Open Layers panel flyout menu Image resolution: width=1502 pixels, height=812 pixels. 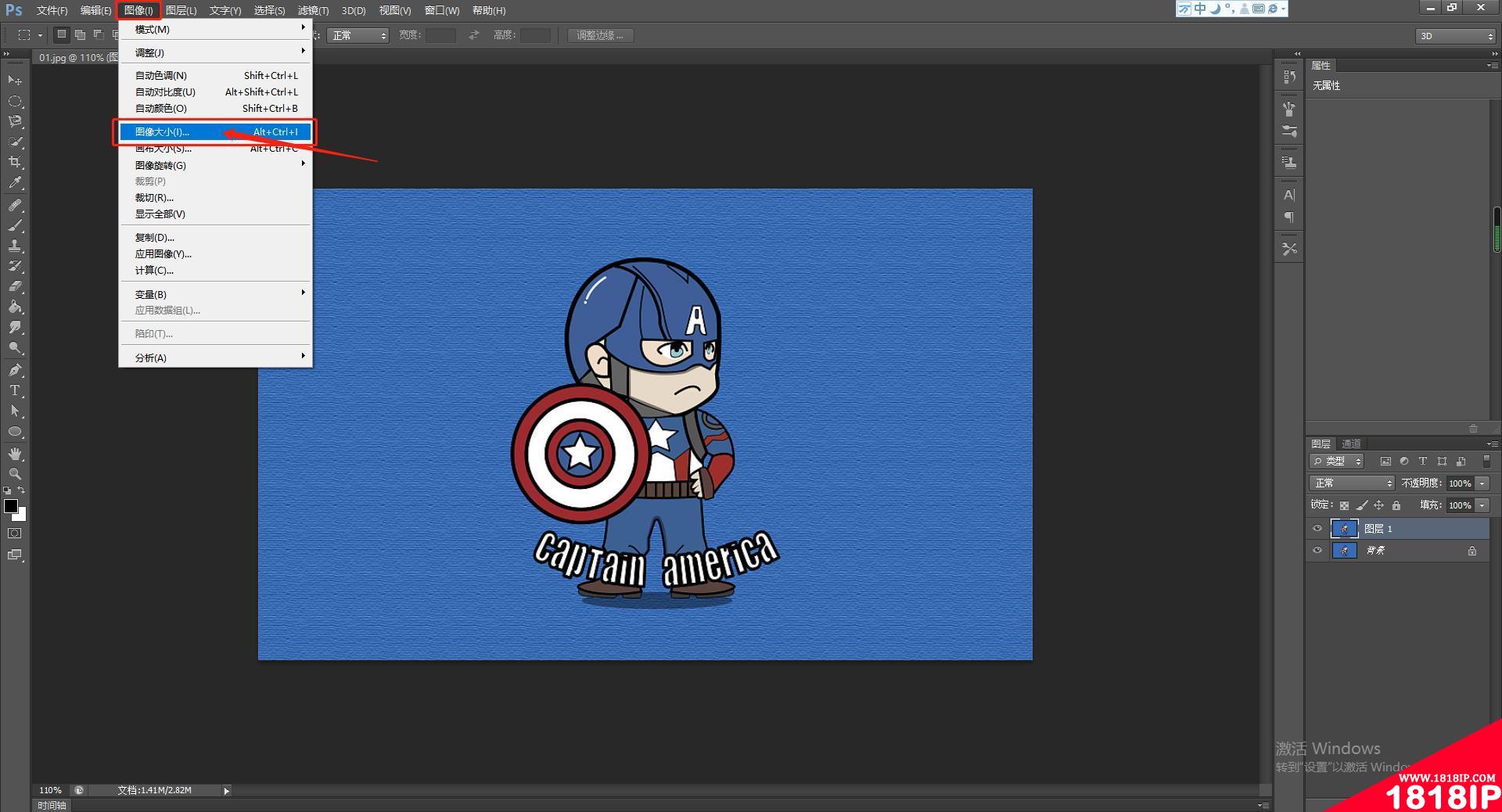[1492, 444]
